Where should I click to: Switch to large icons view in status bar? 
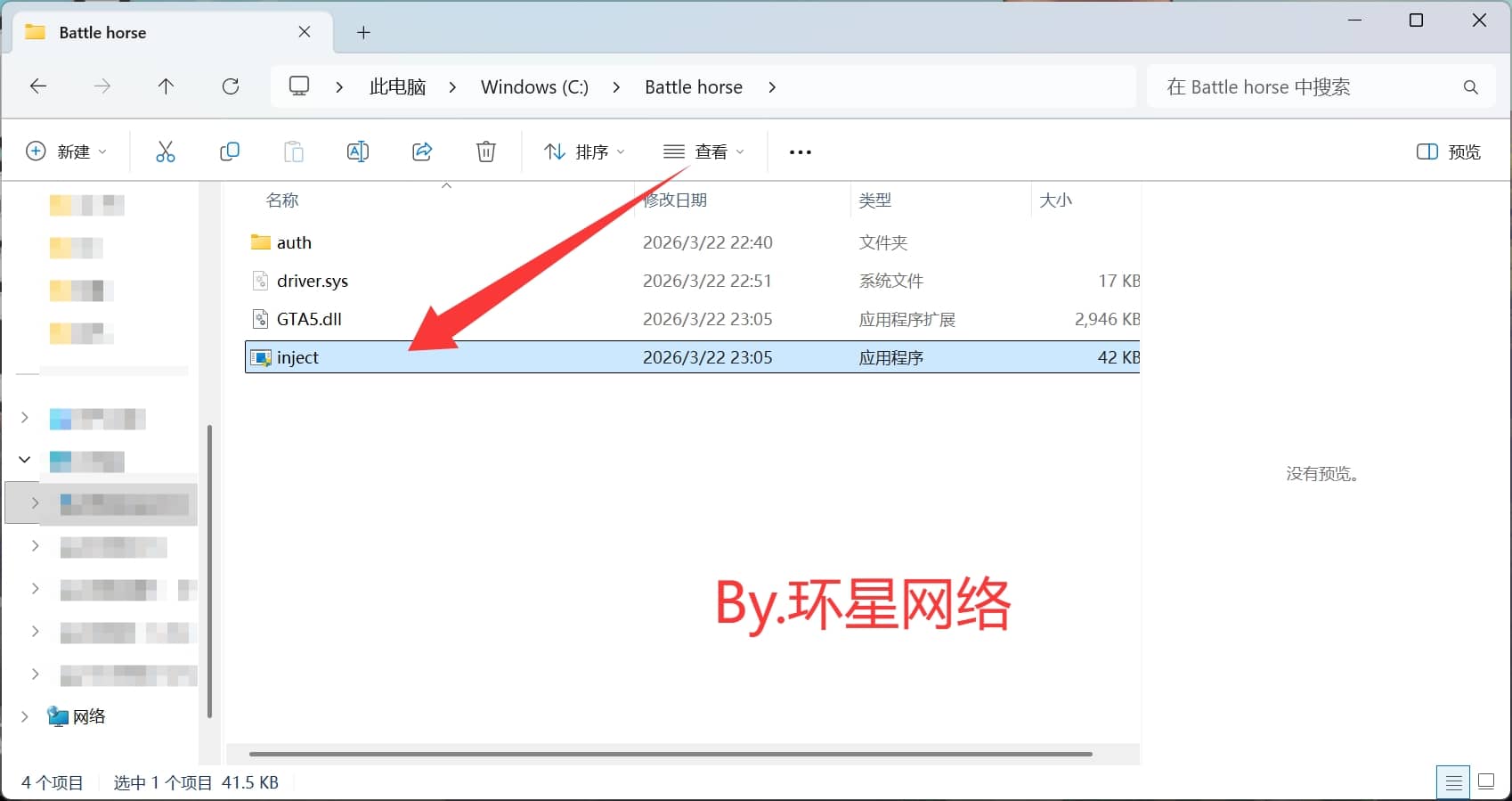pyautogui.click(x=1486, y=782)
